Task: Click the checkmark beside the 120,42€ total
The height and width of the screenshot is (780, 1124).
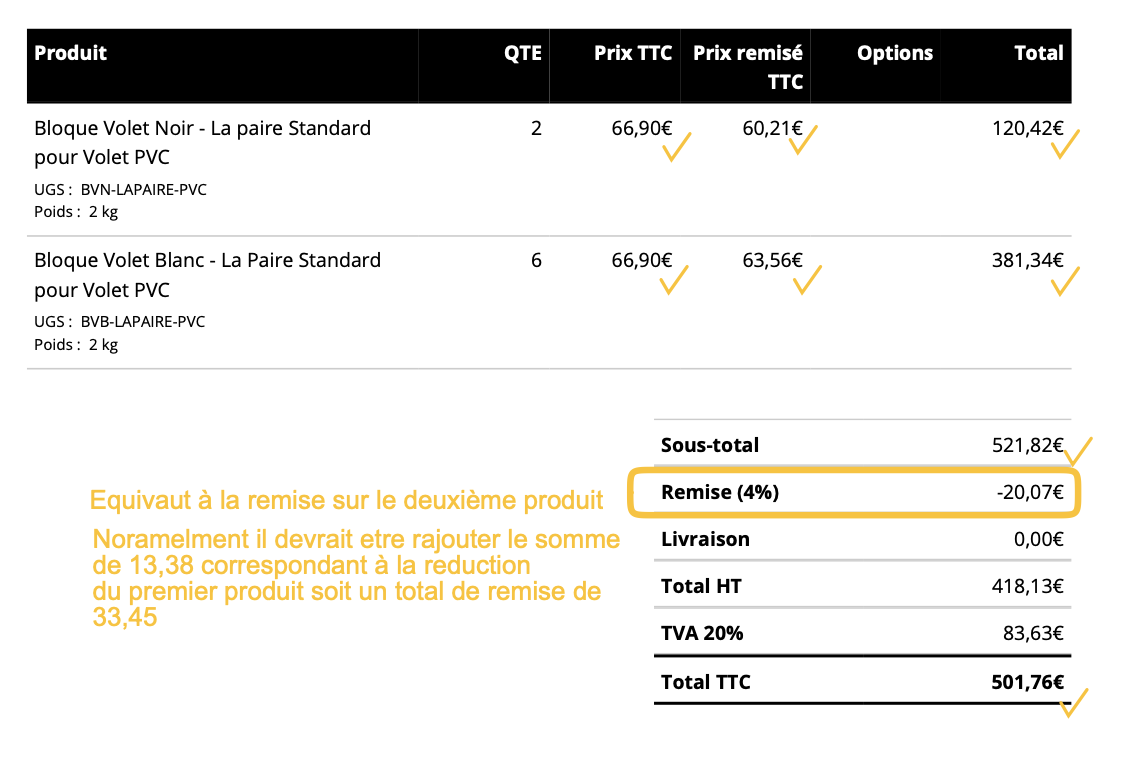Action: (1065, 145)
